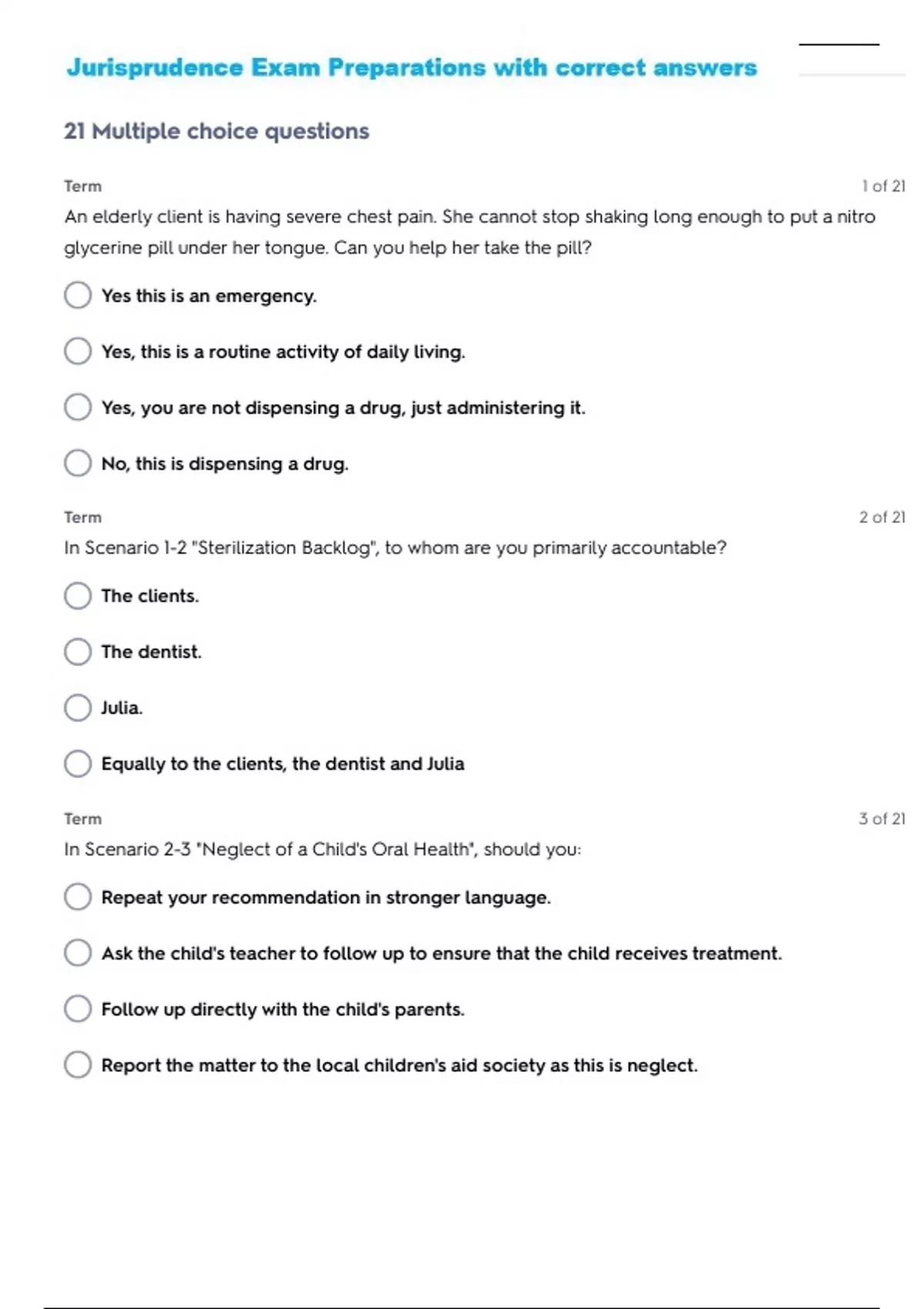Click the '2 of 21' question counter
Image resolution: width=924 pixels, height=1309 pixels.
[x=882, y=517]
